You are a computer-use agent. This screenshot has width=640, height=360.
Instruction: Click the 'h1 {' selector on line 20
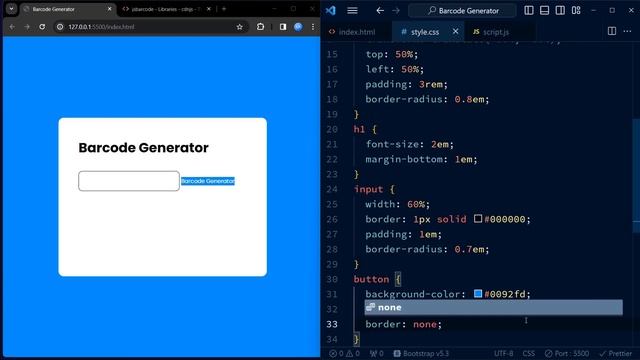click(365, 129)
